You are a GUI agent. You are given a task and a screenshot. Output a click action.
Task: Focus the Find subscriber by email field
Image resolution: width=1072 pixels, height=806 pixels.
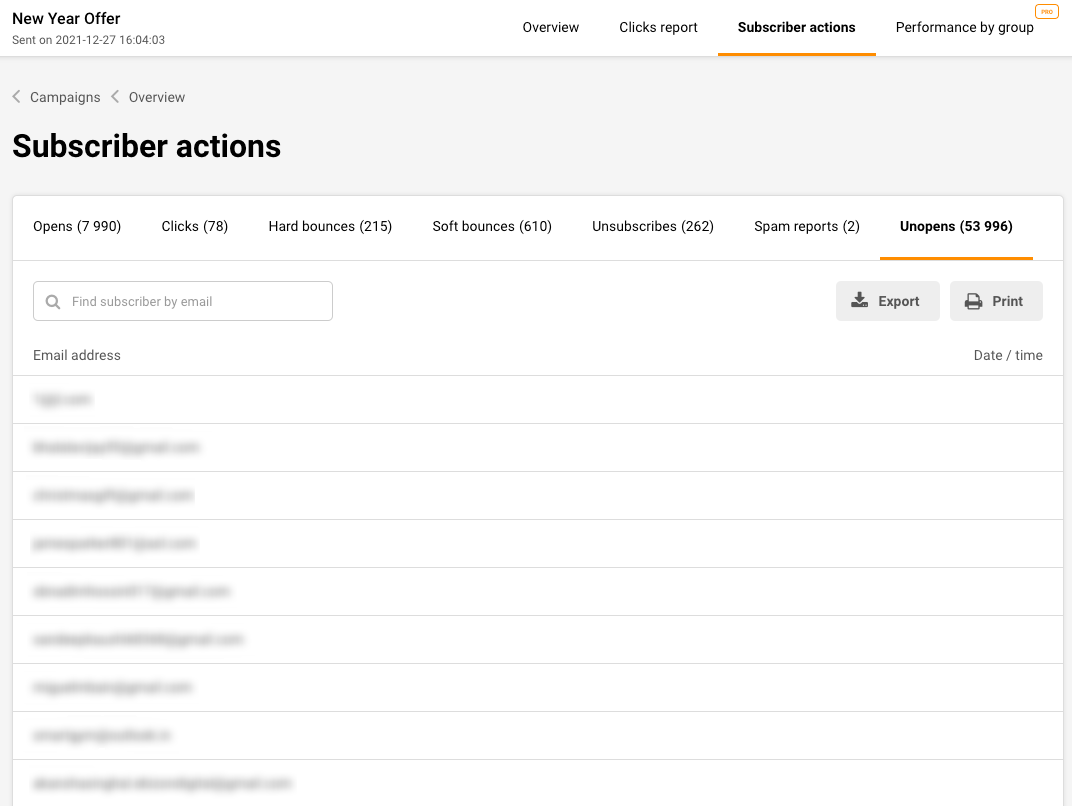click(195, 301)
